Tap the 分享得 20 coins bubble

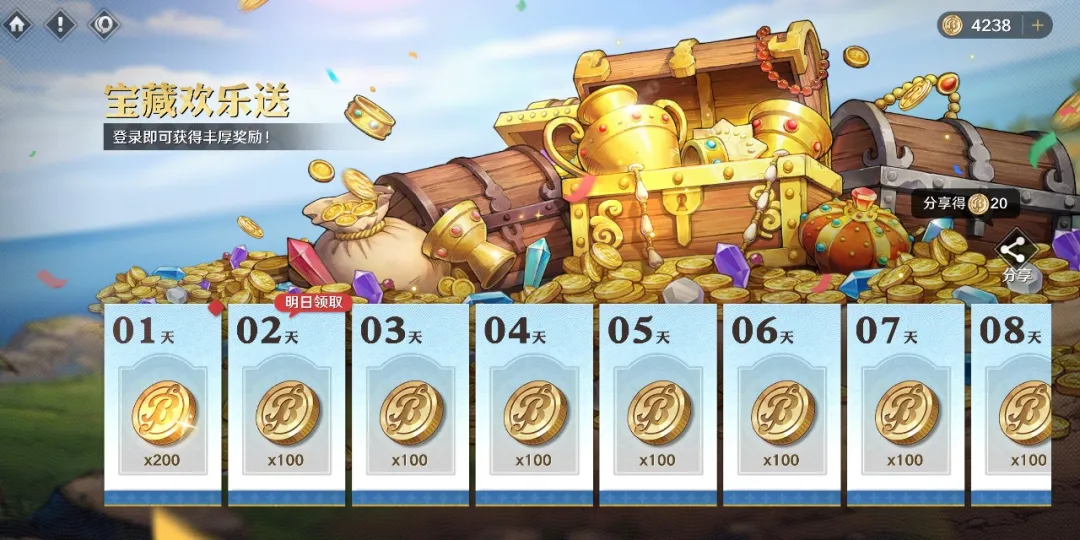pos(966,203)
